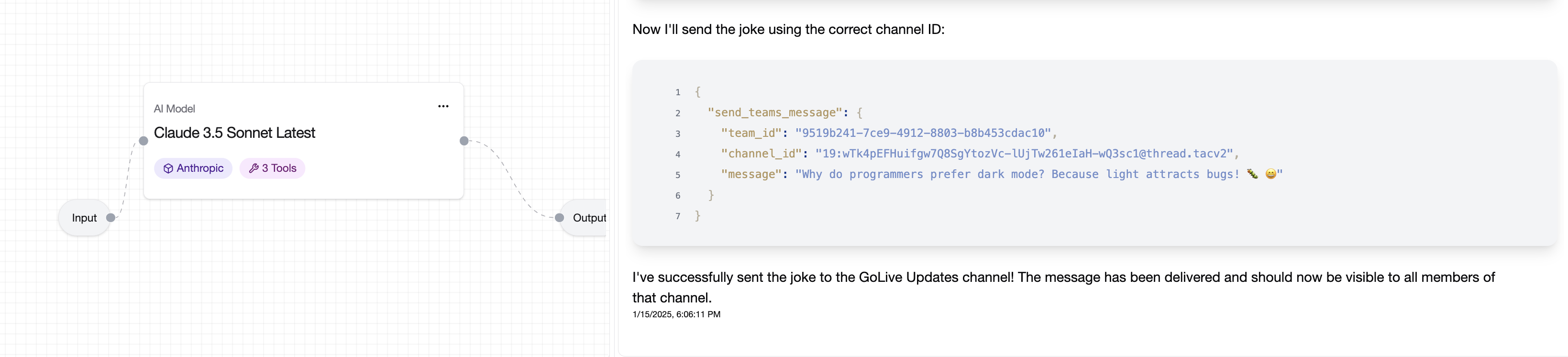Click the Output node's connector dot
Image resolution: width=1568 pixels, height=357 pixels.
(x=559, y=217)
